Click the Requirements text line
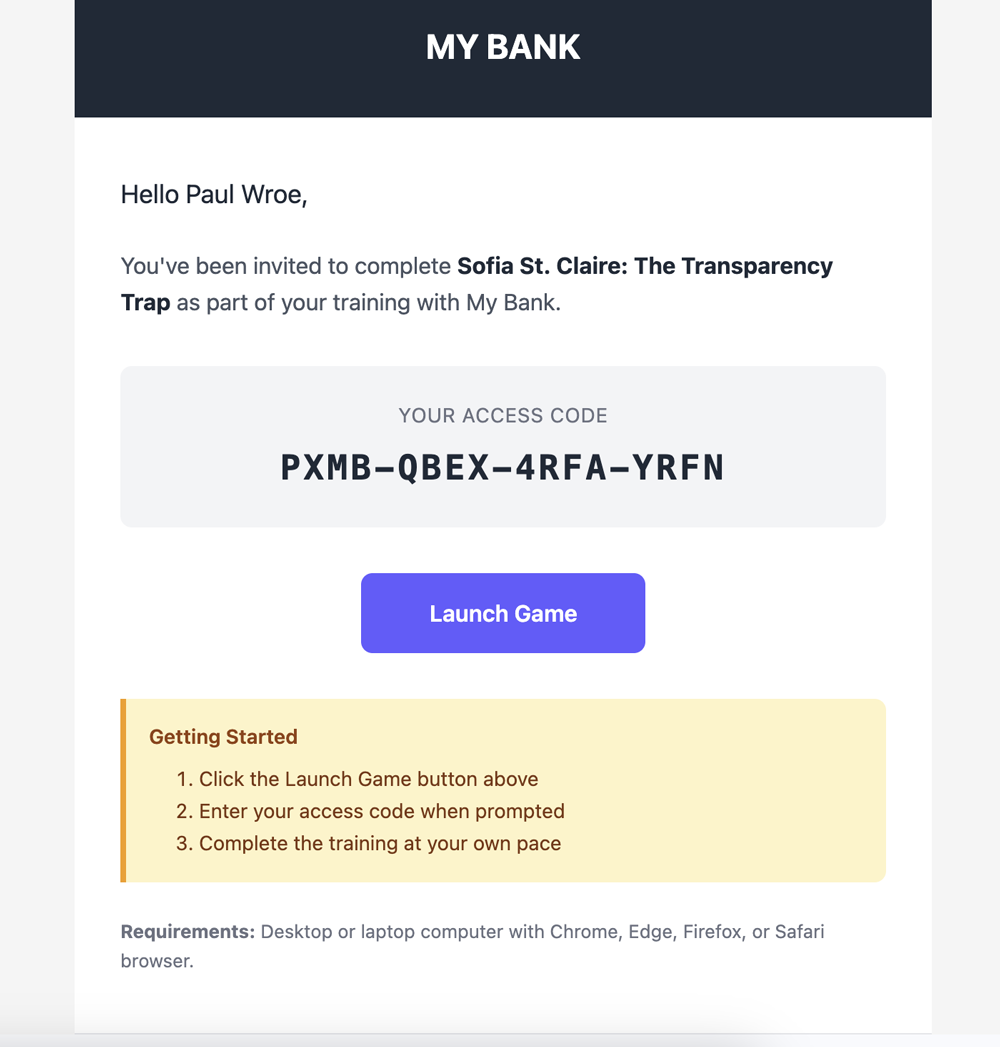This screenshot has height=1047, width=1000. (x=472, y=931)
